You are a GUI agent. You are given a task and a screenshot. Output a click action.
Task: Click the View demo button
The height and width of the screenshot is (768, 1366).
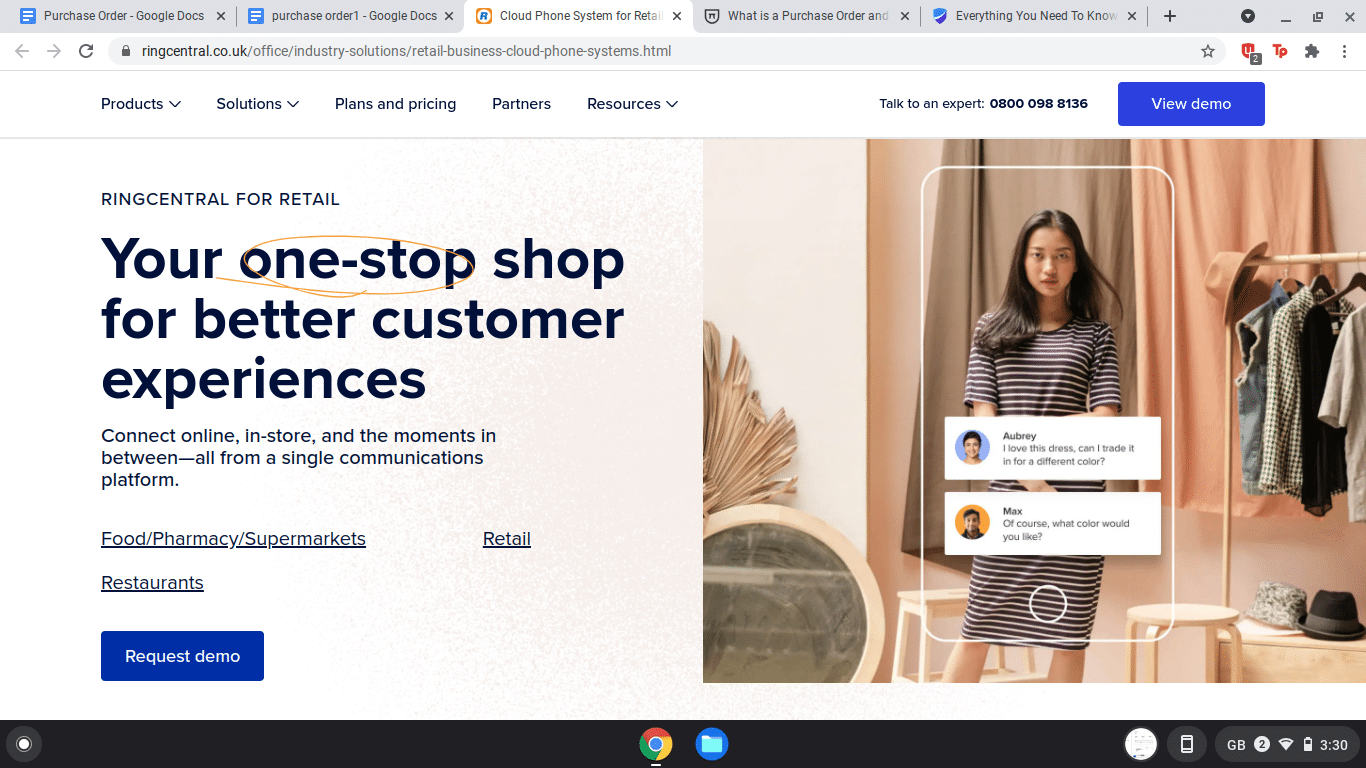(1191, 104)
